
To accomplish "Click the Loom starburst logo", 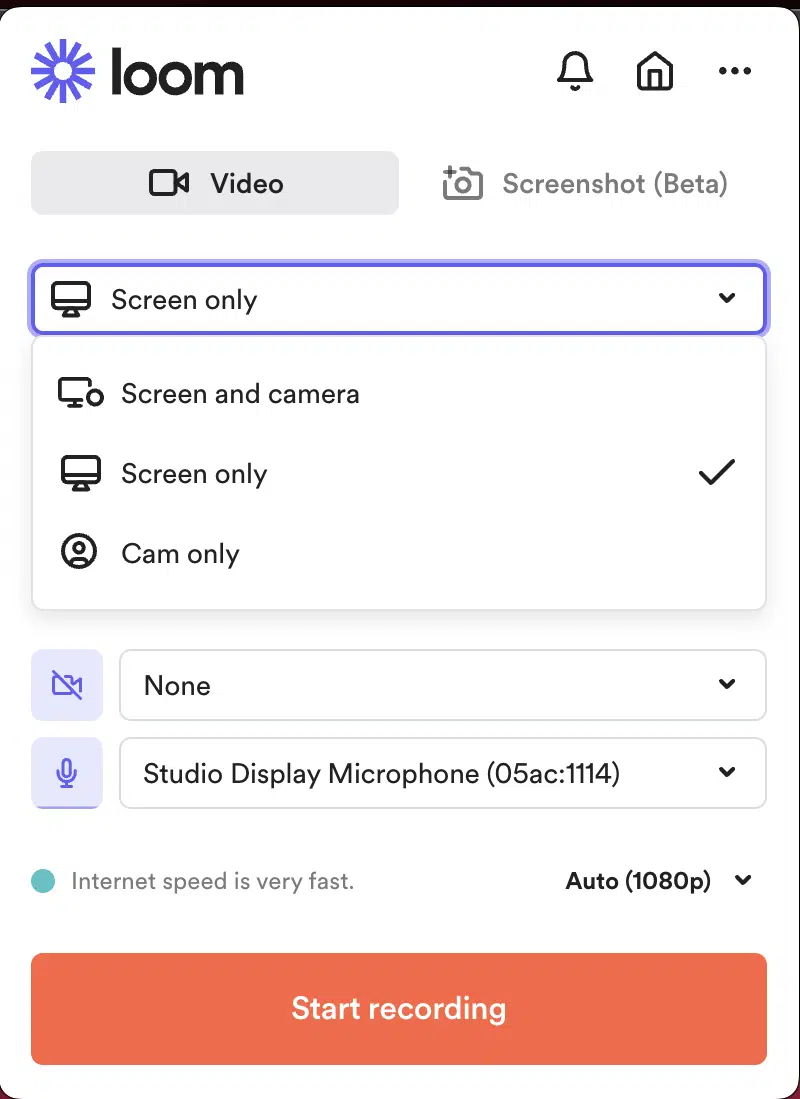I will [62, 71].
